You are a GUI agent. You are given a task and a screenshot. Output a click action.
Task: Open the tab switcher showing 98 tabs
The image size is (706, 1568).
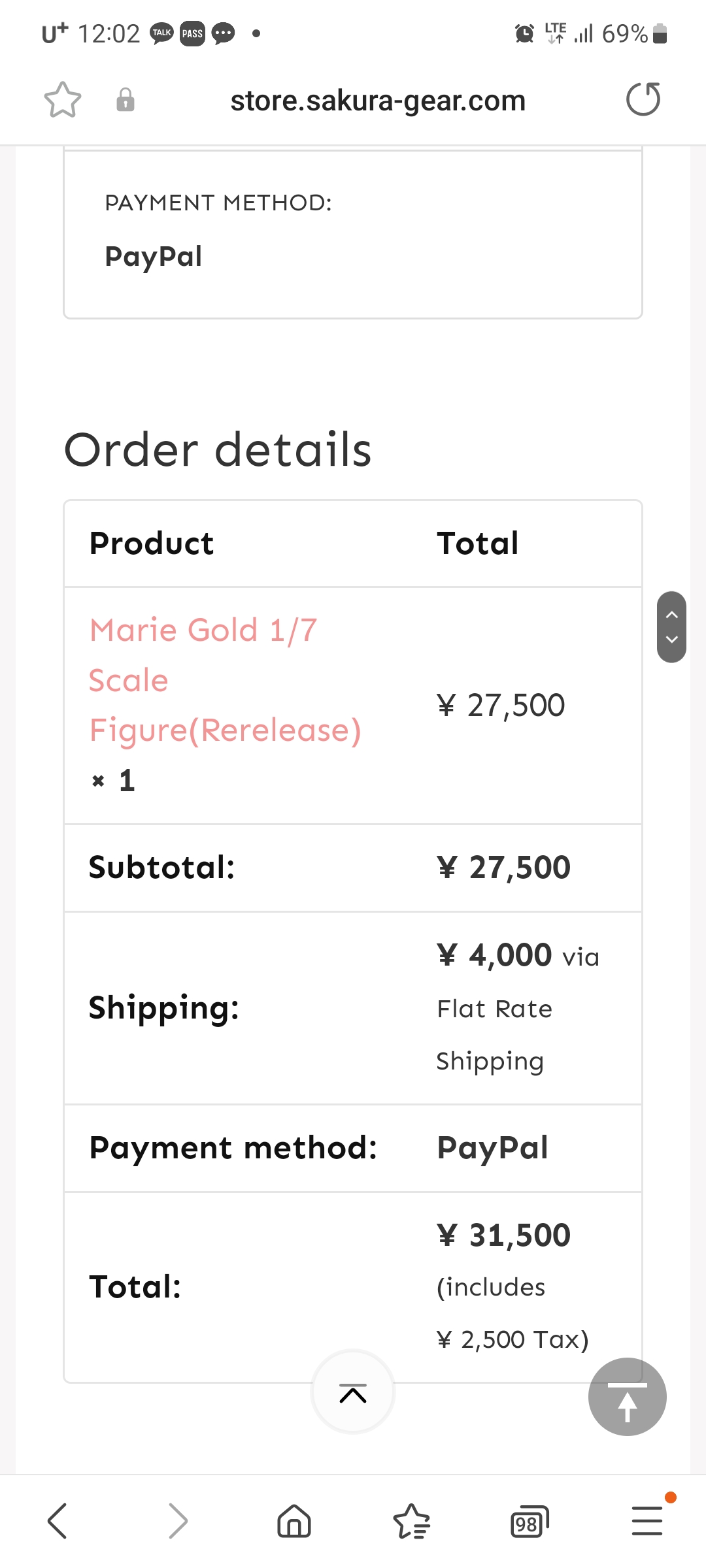pyautogui.click(x=529, y=1522)
